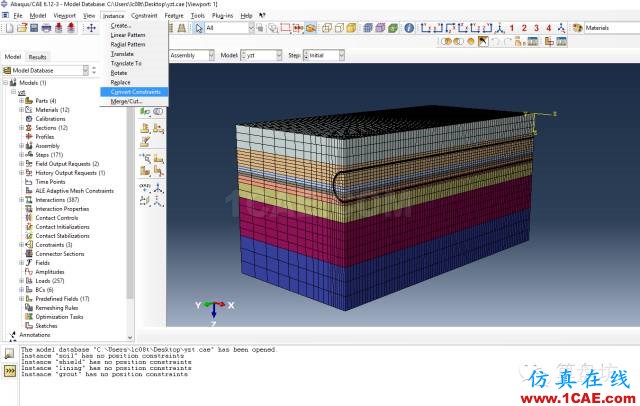Expand the Interactions (387) tree node
Viewport: 640px width, 406px height.
click(21, 200)
